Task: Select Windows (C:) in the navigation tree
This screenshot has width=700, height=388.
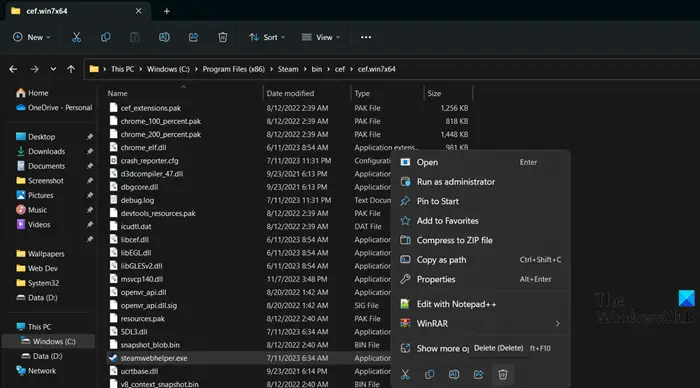Action: pos(49,342)
